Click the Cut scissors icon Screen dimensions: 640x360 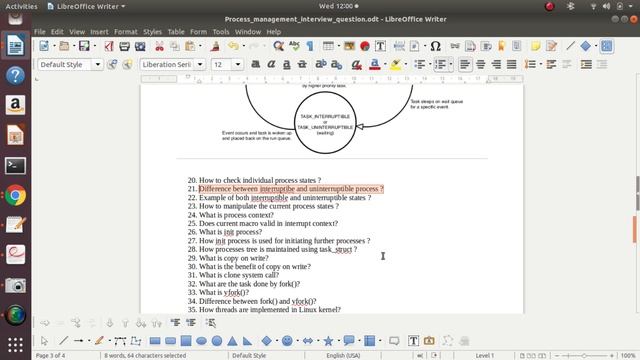tap(159, 46)
